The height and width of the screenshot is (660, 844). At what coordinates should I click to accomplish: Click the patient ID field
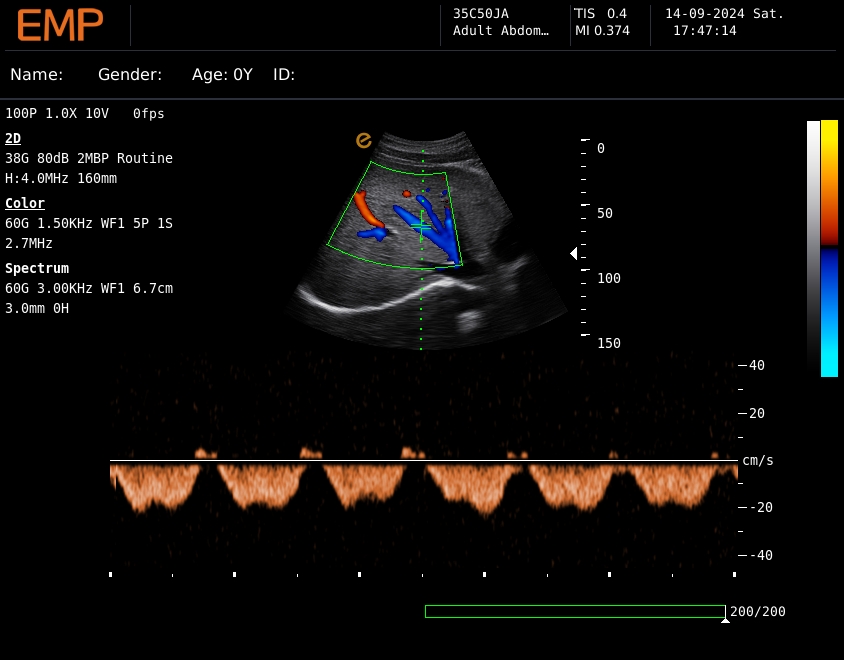click(x=284, y=75)
